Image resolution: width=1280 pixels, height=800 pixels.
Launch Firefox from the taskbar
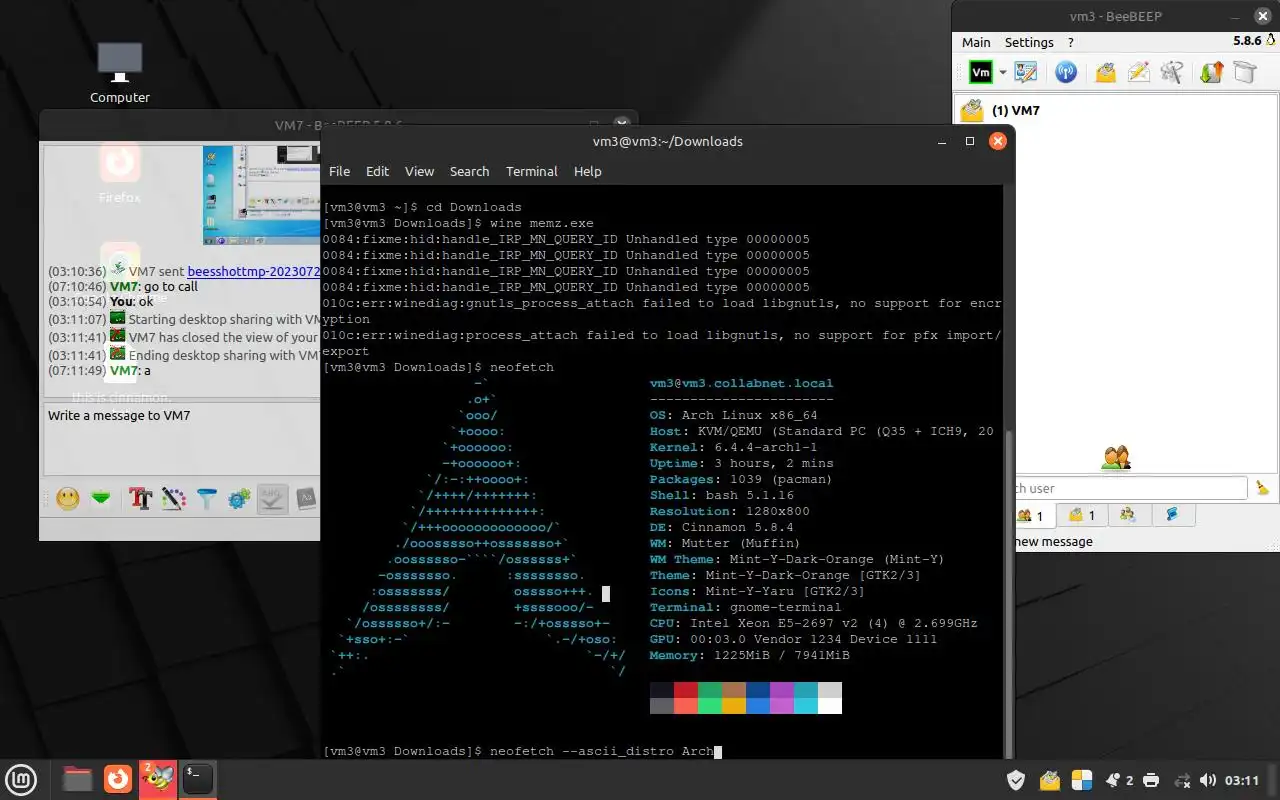pos(118,778)
